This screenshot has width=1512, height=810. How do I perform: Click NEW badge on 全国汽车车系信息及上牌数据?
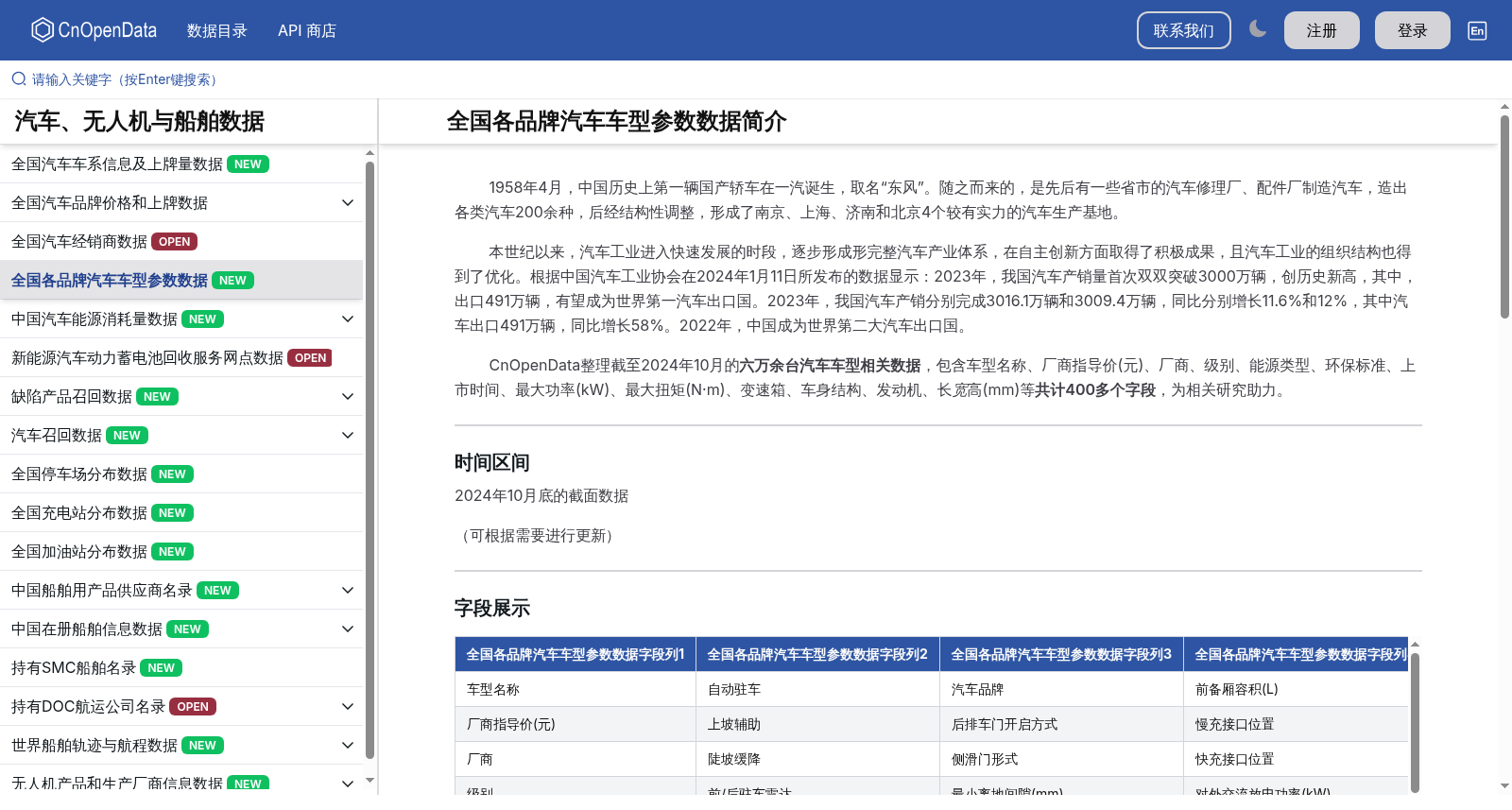[248, 164]
